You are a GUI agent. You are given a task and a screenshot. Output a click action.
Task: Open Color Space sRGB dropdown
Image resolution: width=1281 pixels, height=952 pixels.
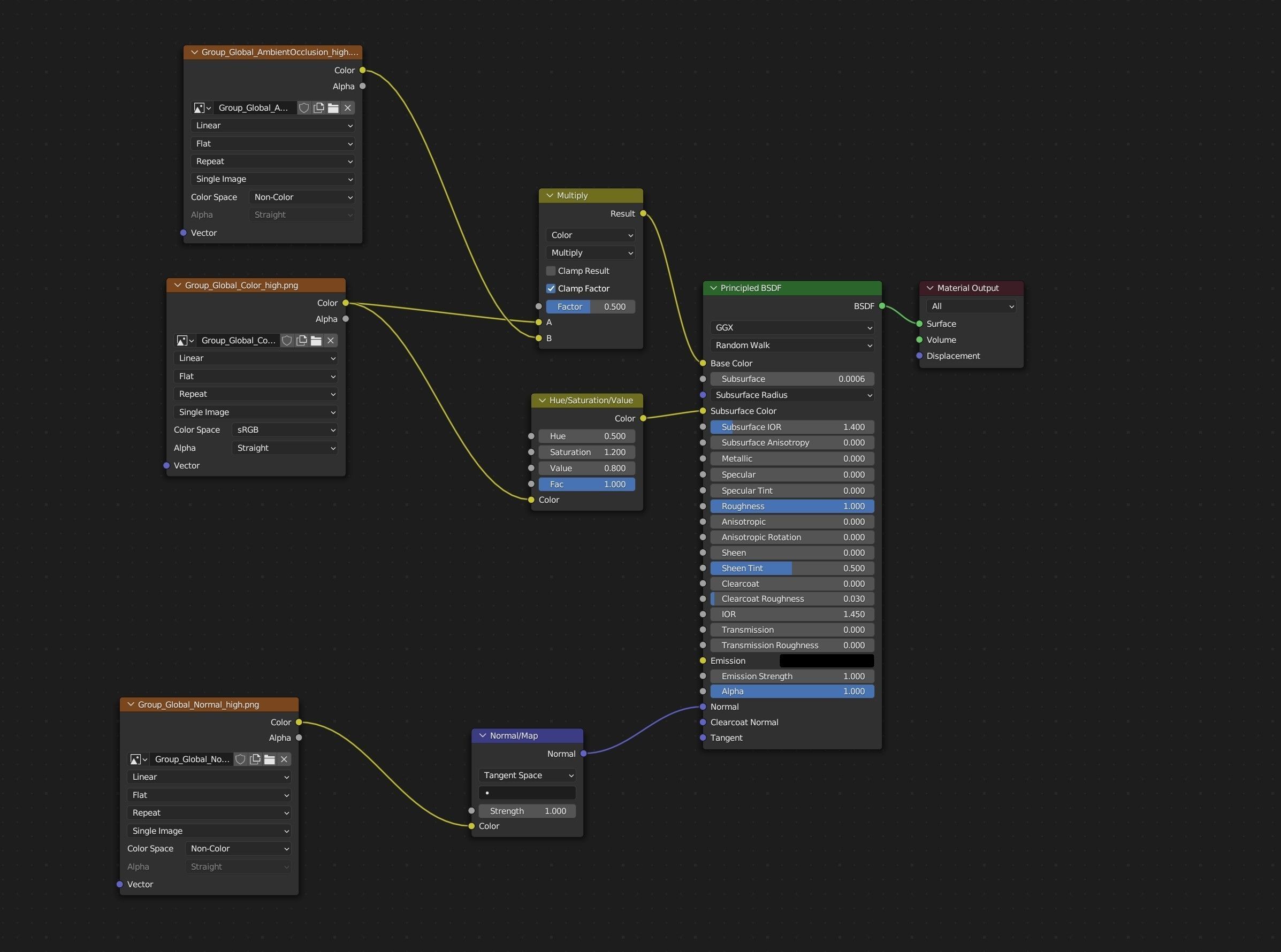(x=285, y=430)
